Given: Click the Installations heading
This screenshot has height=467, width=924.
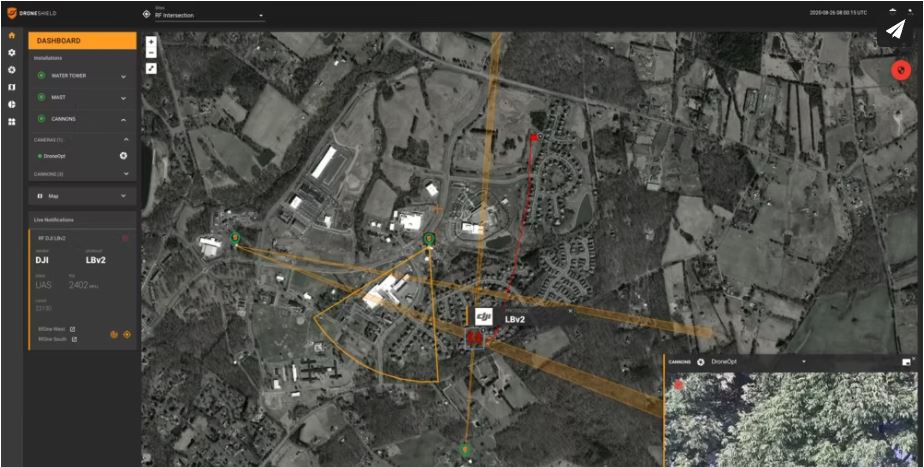Looking at the screenshot, I should point(48,58).
